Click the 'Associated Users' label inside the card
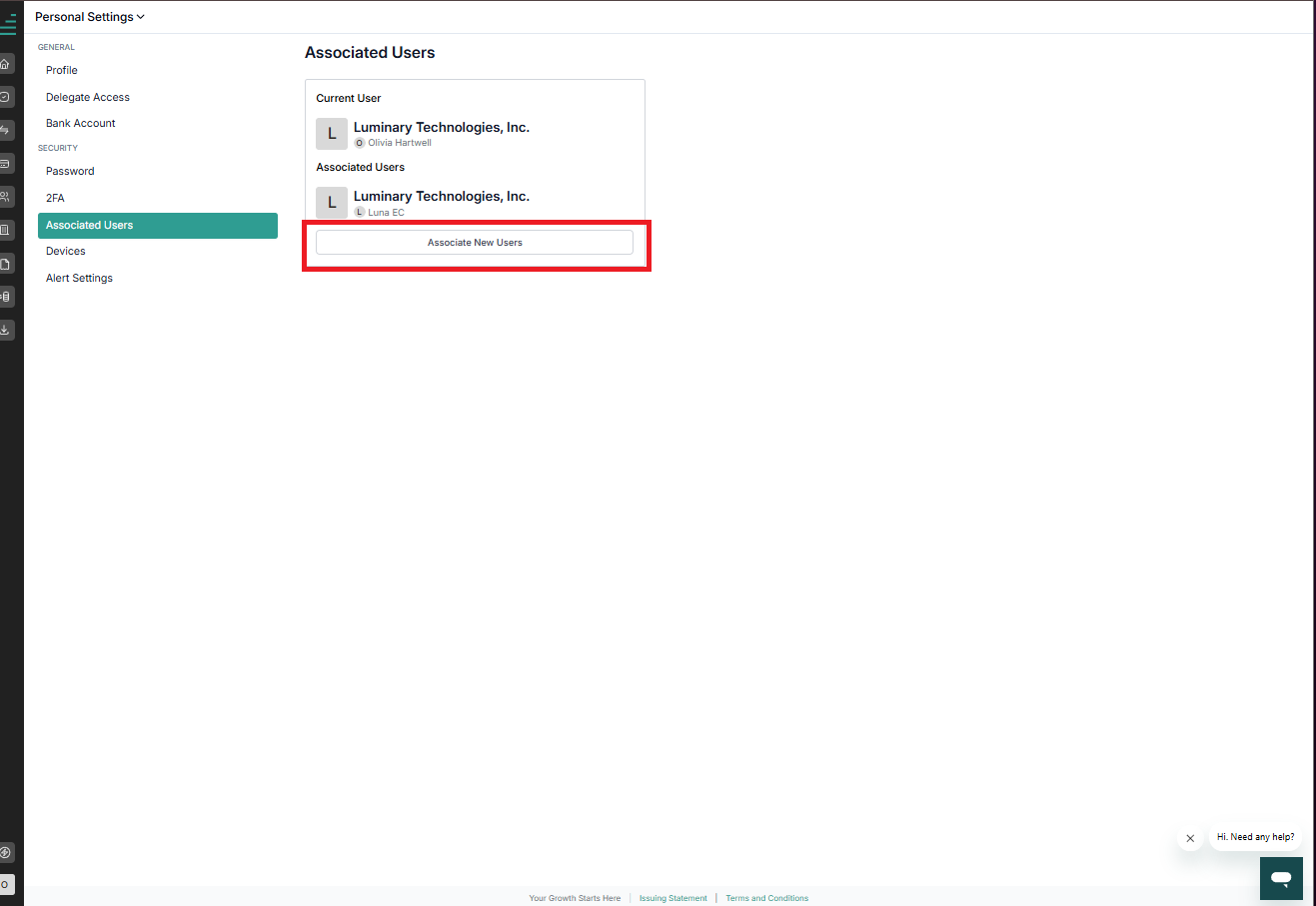Viewport: 1316px width, 906px height. [x=361, y=167]
